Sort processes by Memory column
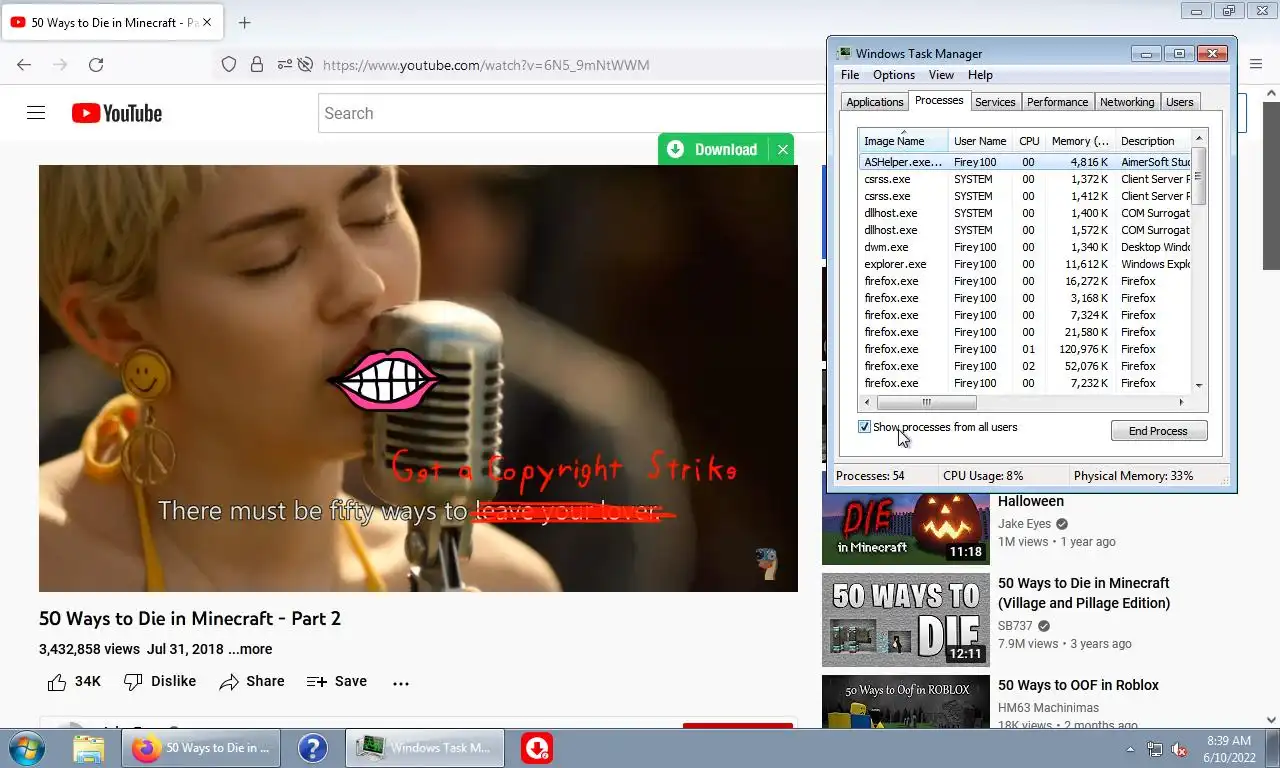 tap(1080, 141)
